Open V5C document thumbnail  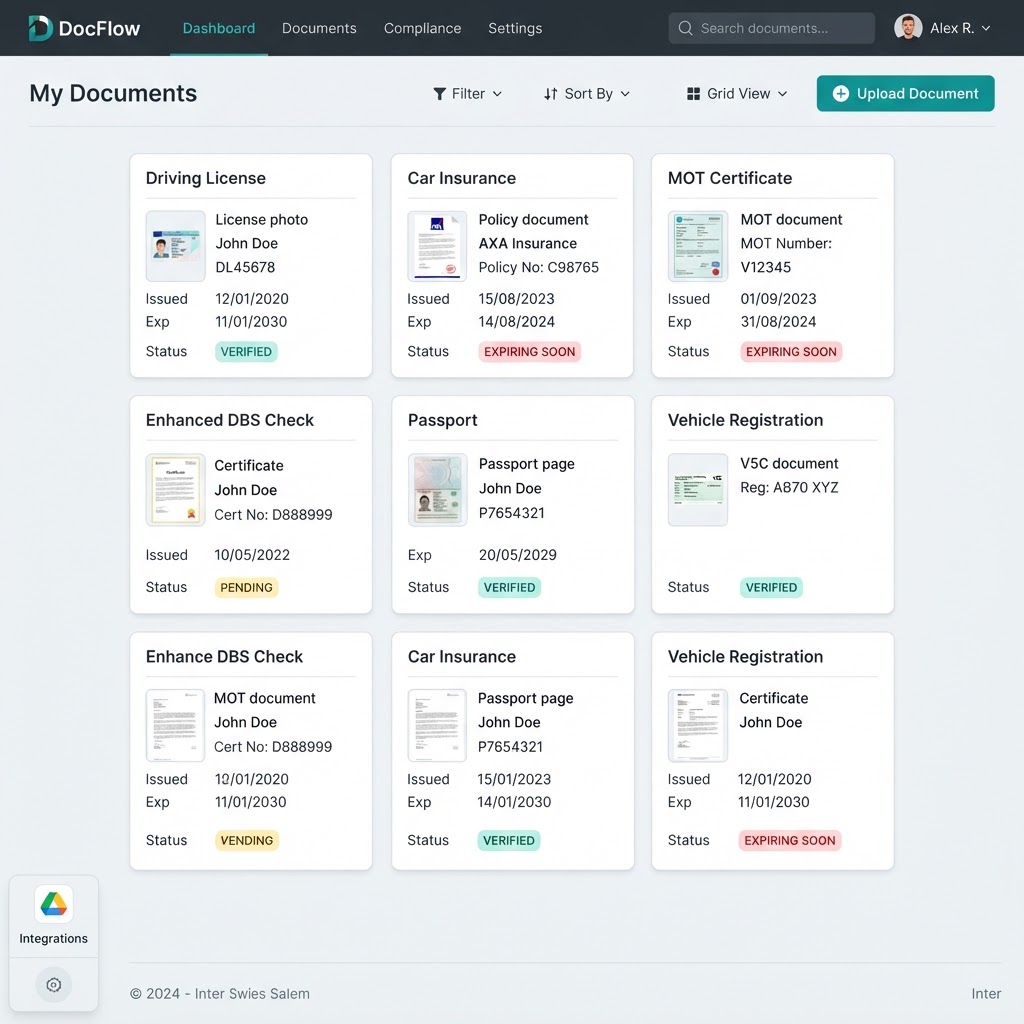coord(697,490)
